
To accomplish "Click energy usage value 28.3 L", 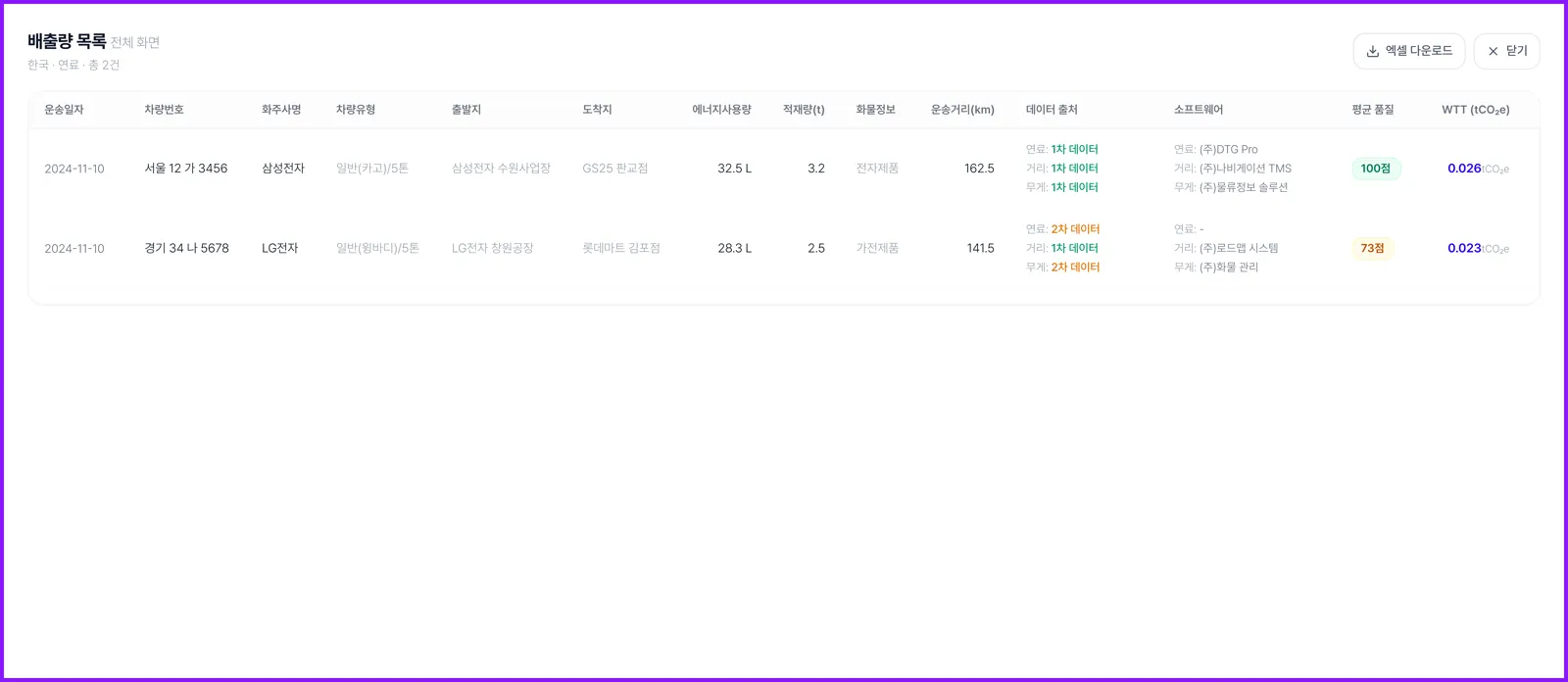I will pyautogui.click(x=734, y=249).
